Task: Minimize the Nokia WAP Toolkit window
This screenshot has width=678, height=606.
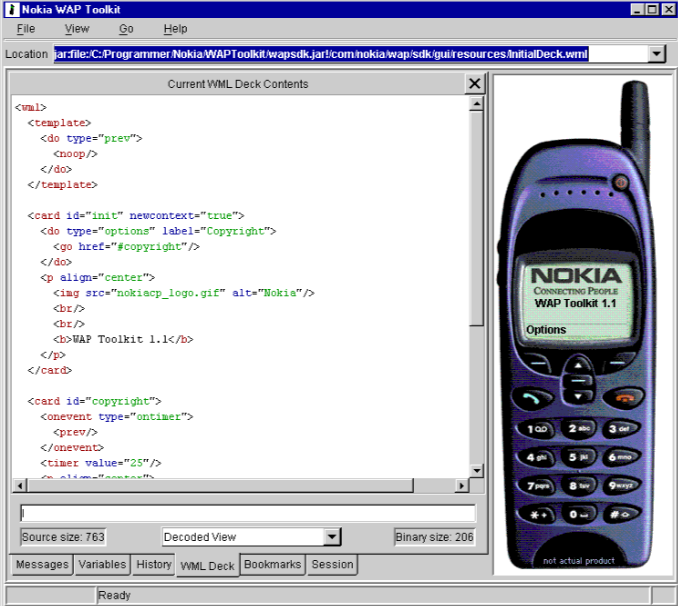Action: [637, 9]
